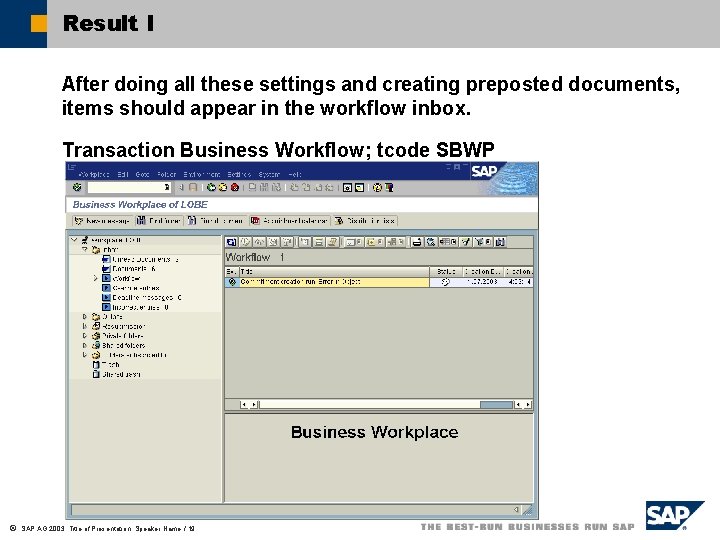Expand the Workflow node under Inbox
The image size is (720, 540).
point(96,278)
